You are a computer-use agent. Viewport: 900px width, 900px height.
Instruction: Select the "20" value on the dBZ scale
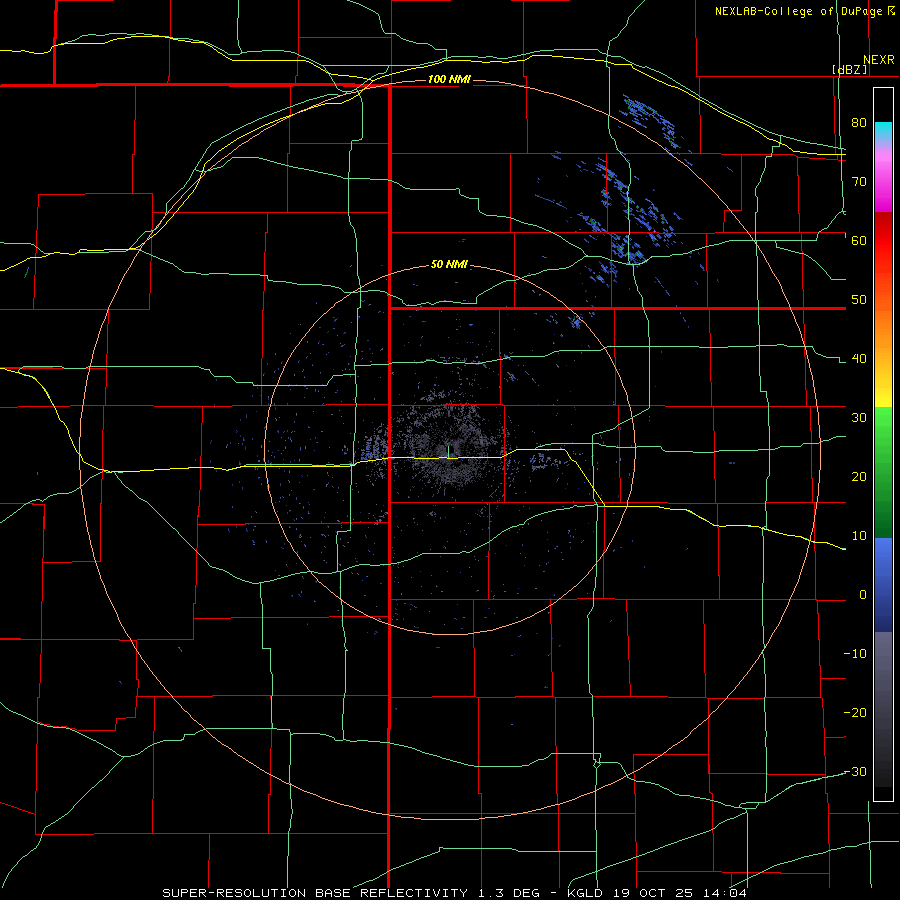tap(859, 476)
